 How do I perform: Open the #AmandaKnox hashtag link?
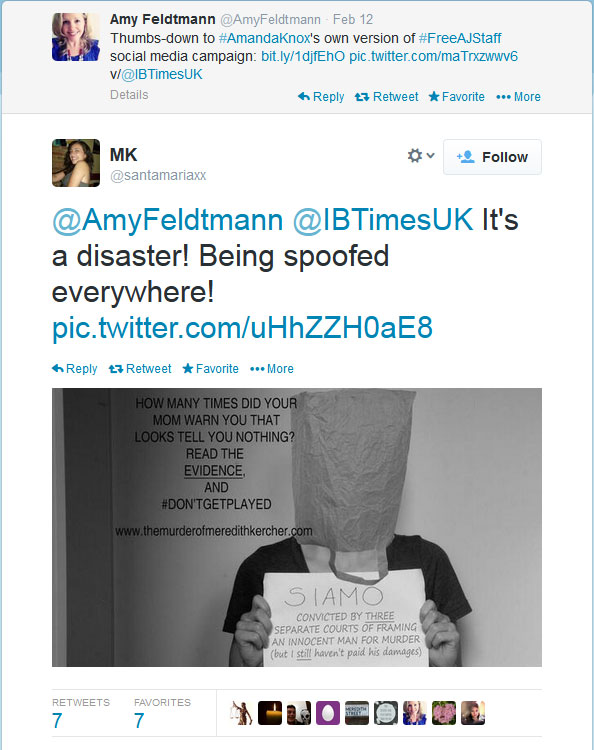(x=264, y=38)
